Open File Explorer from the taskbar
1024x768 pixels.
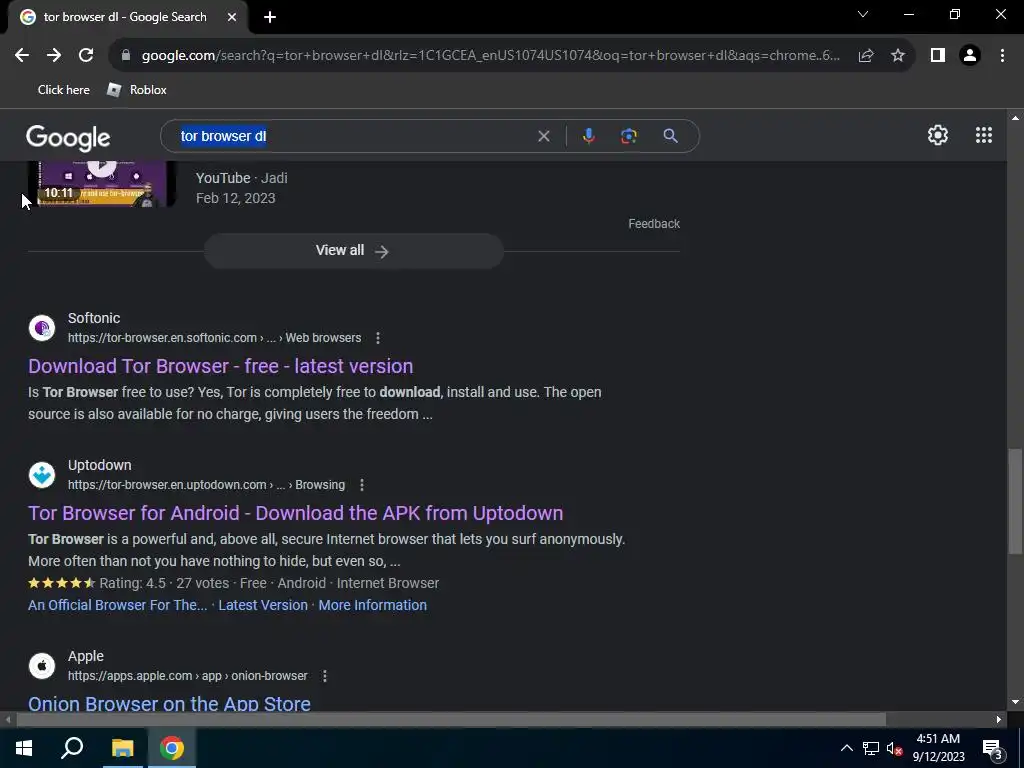pyautogui.click(x=122, y=748)
